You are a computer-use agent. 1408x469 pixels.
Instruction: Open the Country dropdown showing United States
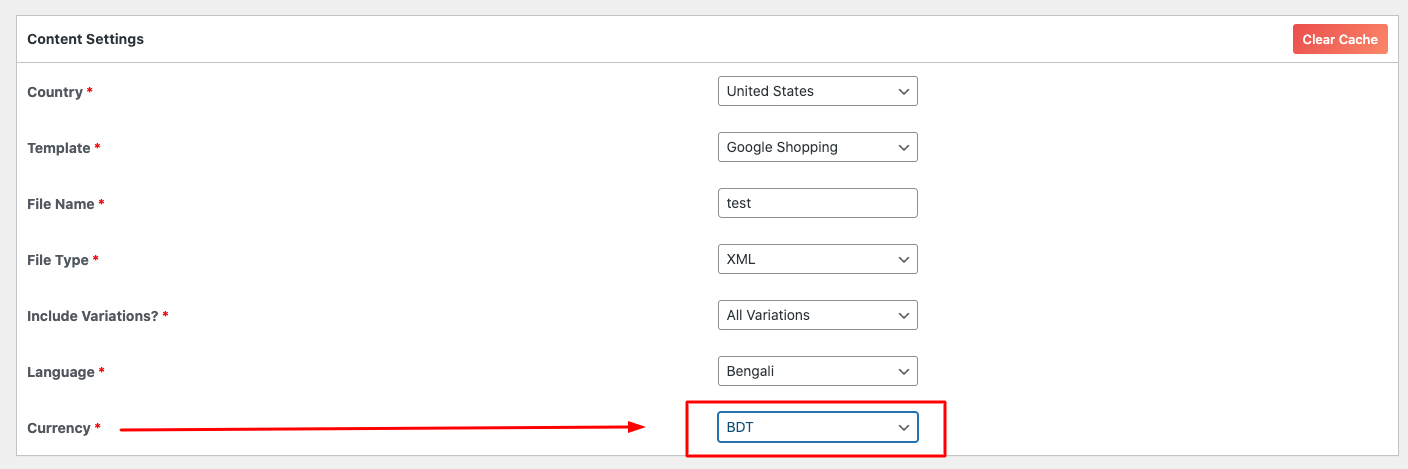[x=817, y=91]
